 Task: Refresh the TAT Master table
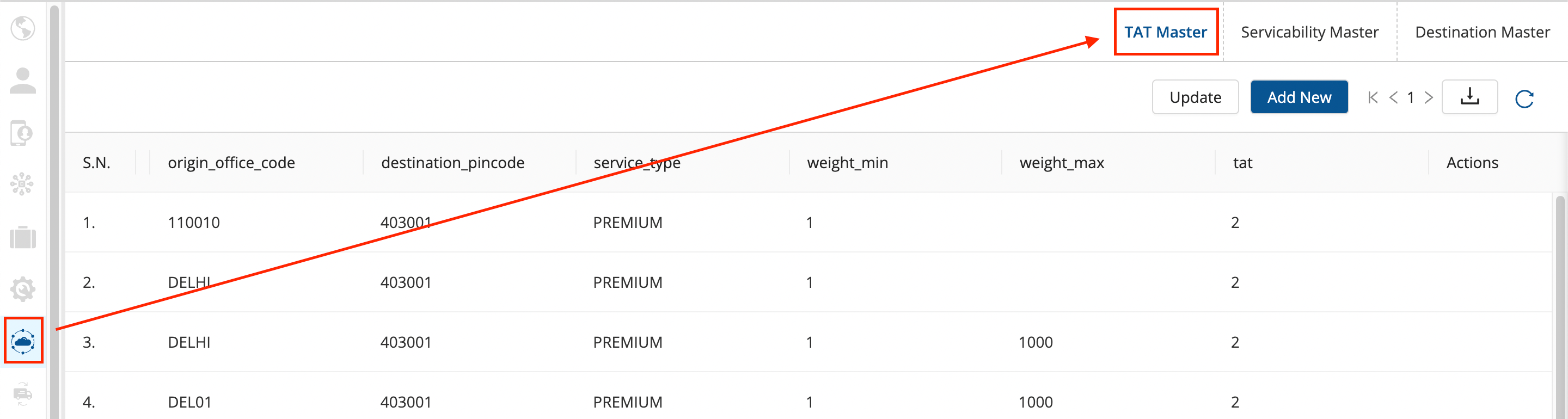pos(1524,98)
